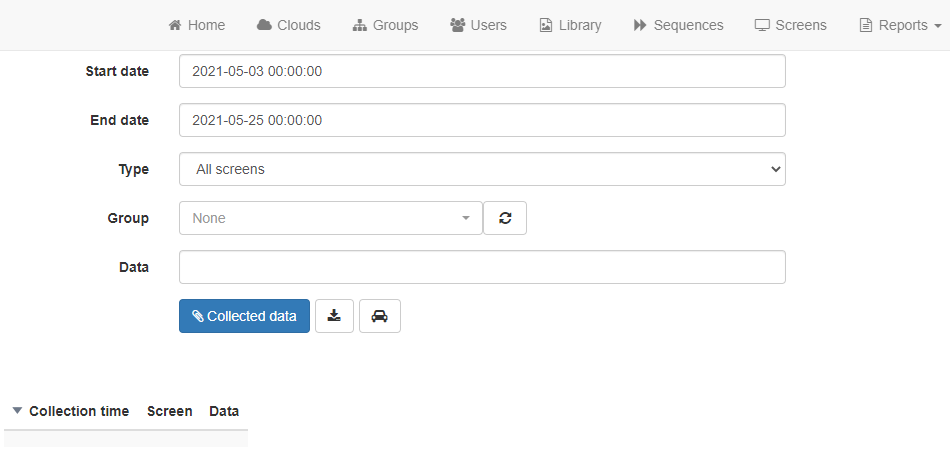950x461 pixels.
Task: Go to the Sequences menu item
Action: pos(679,25)
